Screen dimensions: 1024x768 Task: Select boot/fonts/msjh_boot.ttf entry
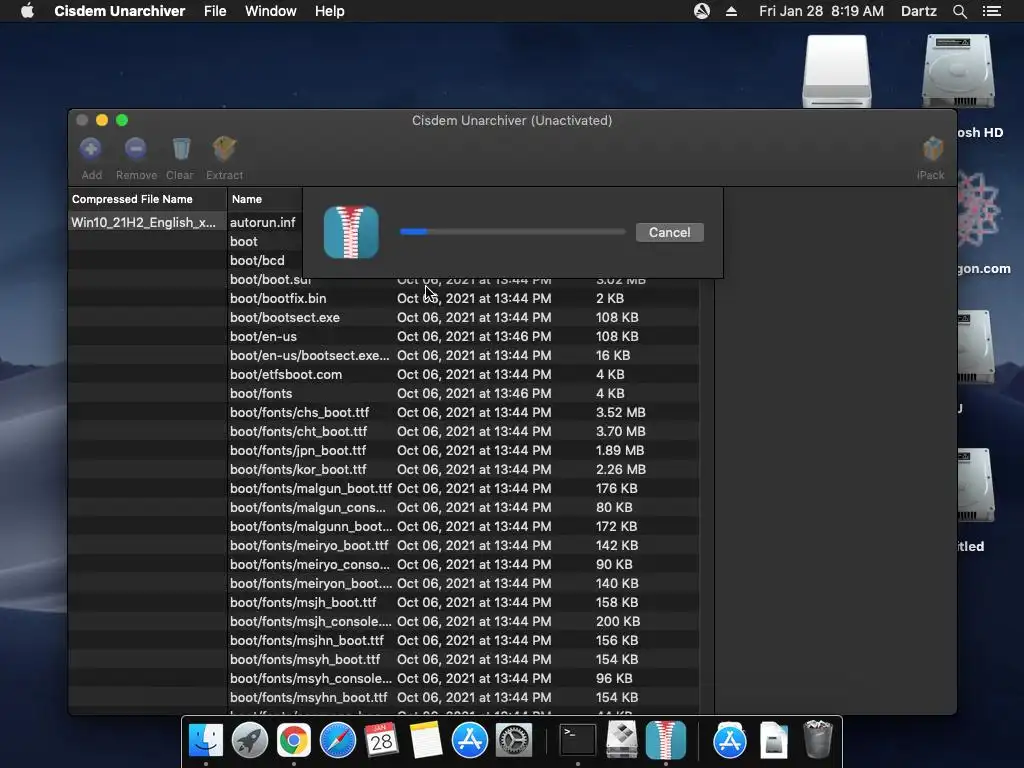click(x=464, y=602)
